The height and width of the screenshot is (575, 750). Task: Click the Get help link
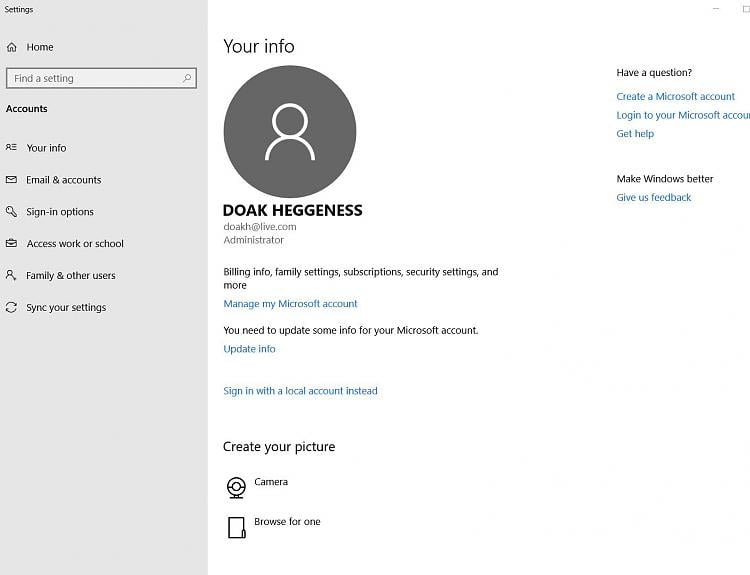(x=635, y=133)
